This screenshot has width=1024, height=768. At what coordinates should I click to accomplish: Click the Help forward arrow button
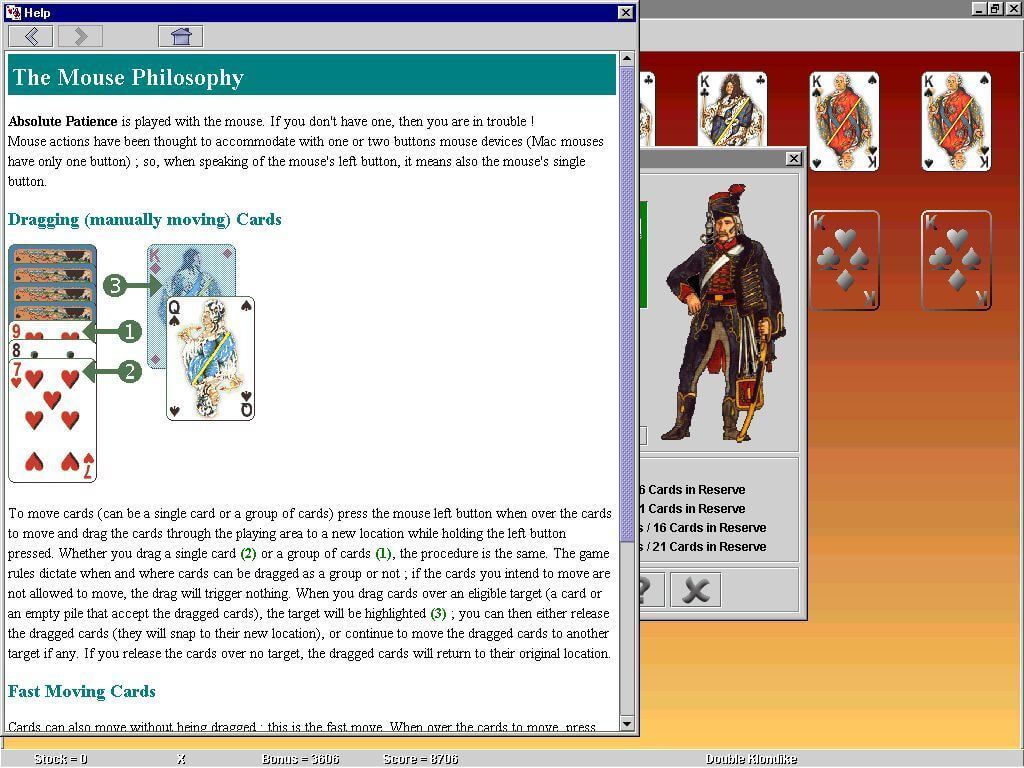(80, 36)
